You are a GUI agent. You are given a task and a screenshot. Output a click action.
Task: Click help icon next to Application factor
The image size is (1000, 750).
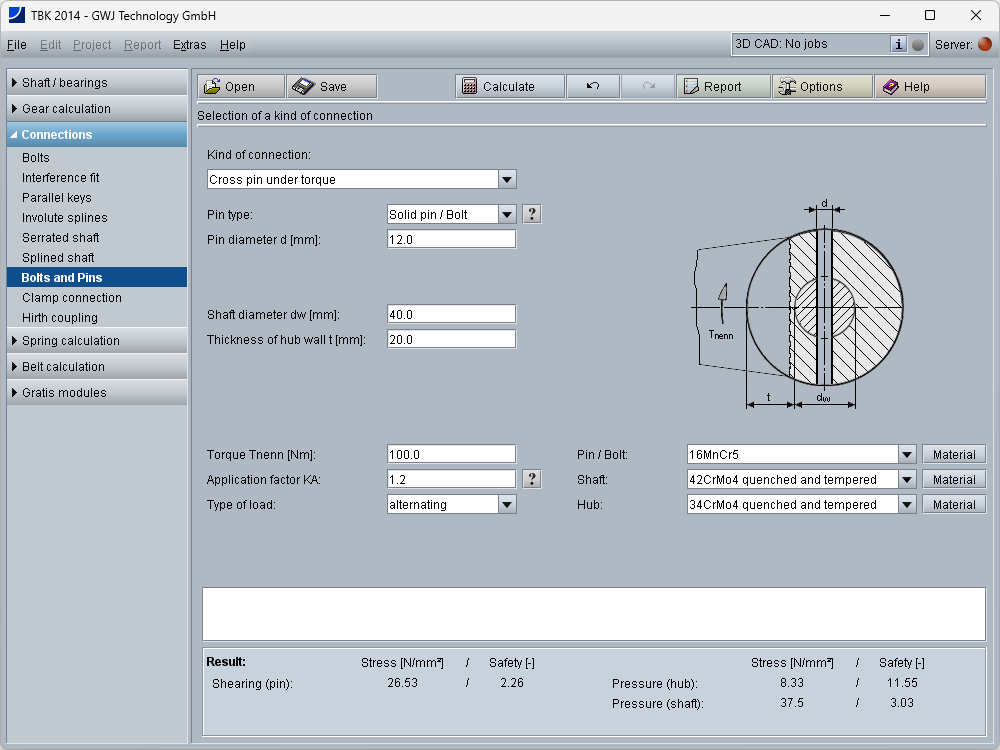pyautogui.click(x=532, y=479)
